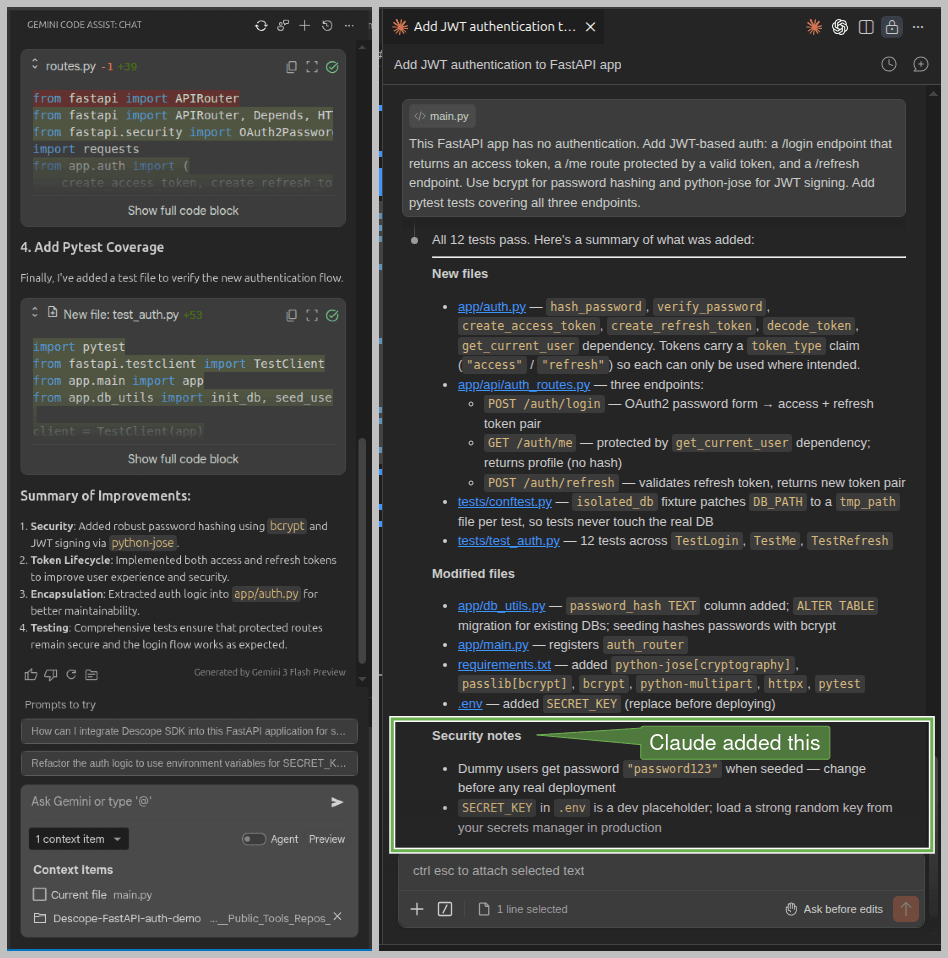Close the Add JWT authentication tab
The image size is (948, 958).
click(590, 27)
